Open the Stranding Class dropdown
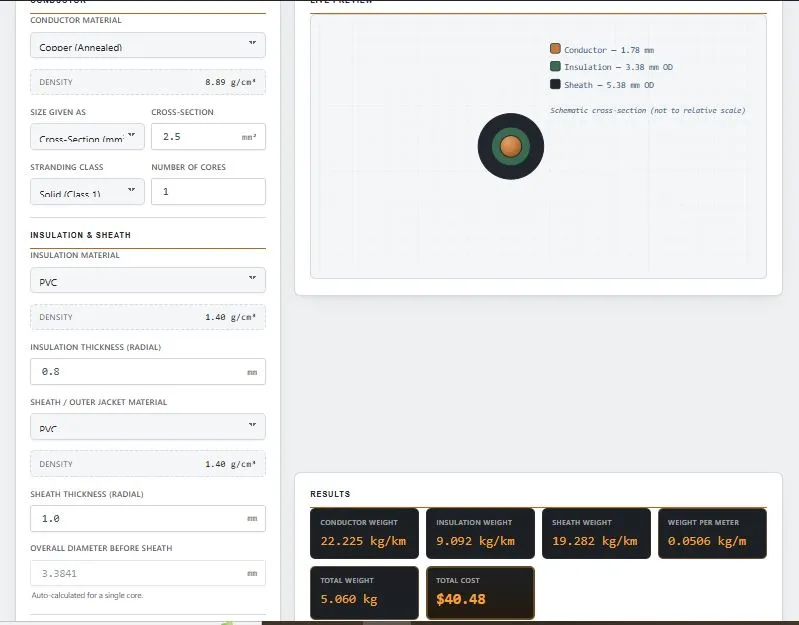This screenshot has height=625, width=799. tap(87, 192)
